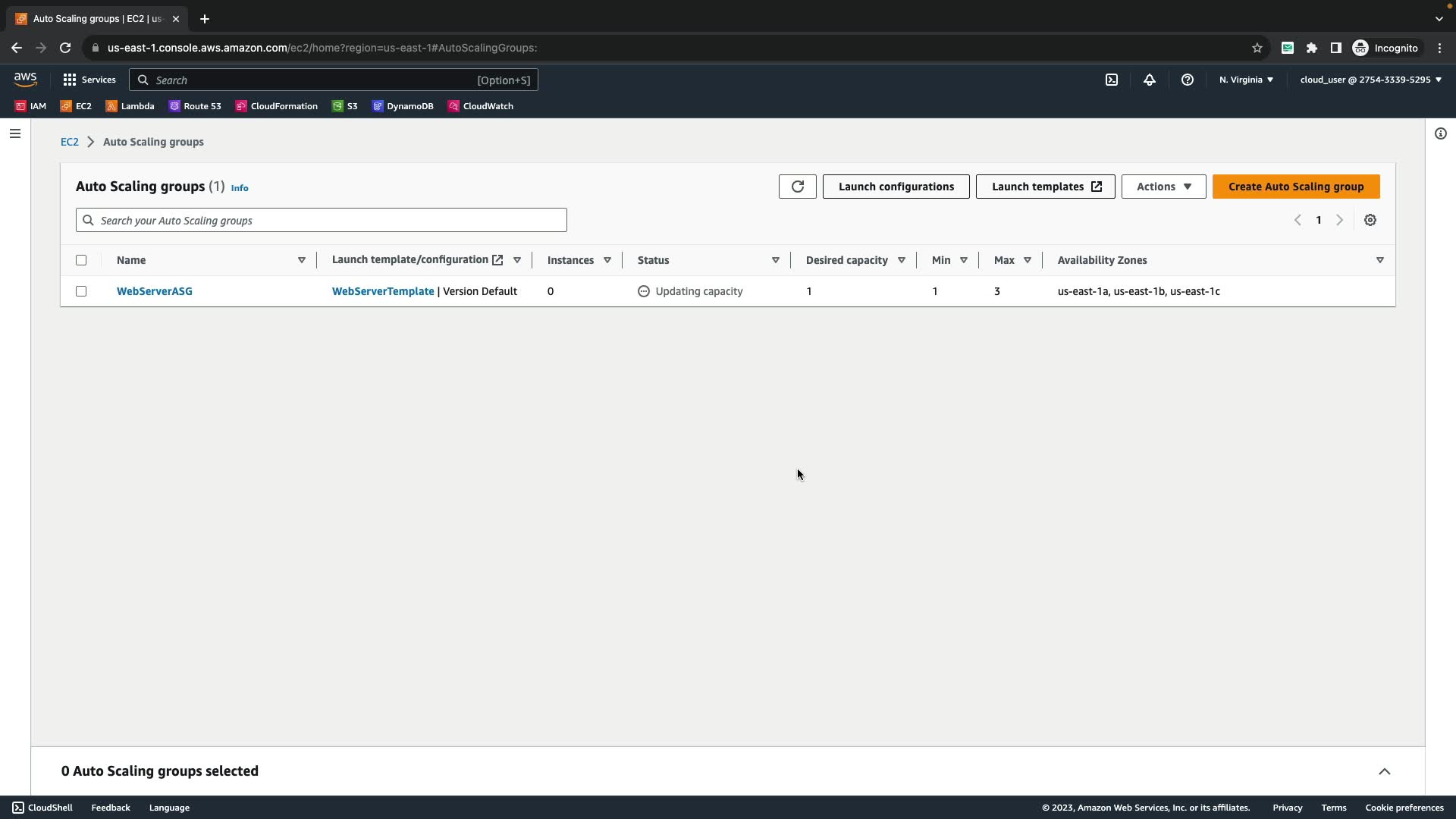The image size is (1456, 819).
Task: Open the info panel icon at right
Action: pyautogui.click(x=1440, y=133)
